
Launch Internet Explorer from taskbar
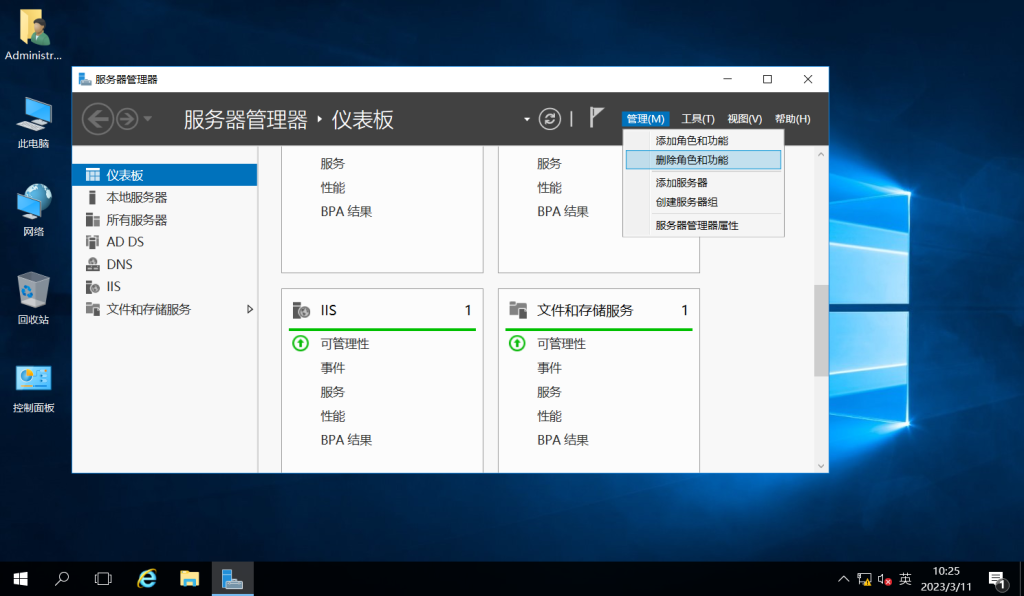click(147, 579)
